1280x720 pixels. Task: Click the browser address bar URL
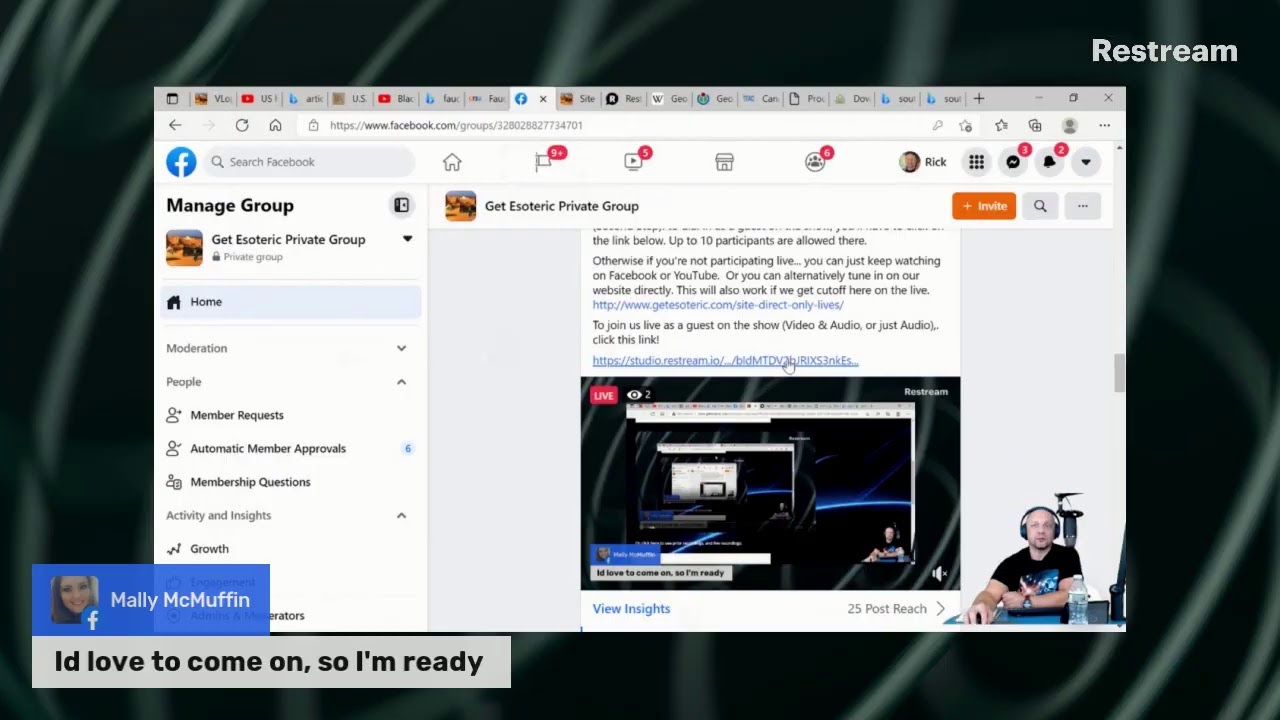point(456,125)
